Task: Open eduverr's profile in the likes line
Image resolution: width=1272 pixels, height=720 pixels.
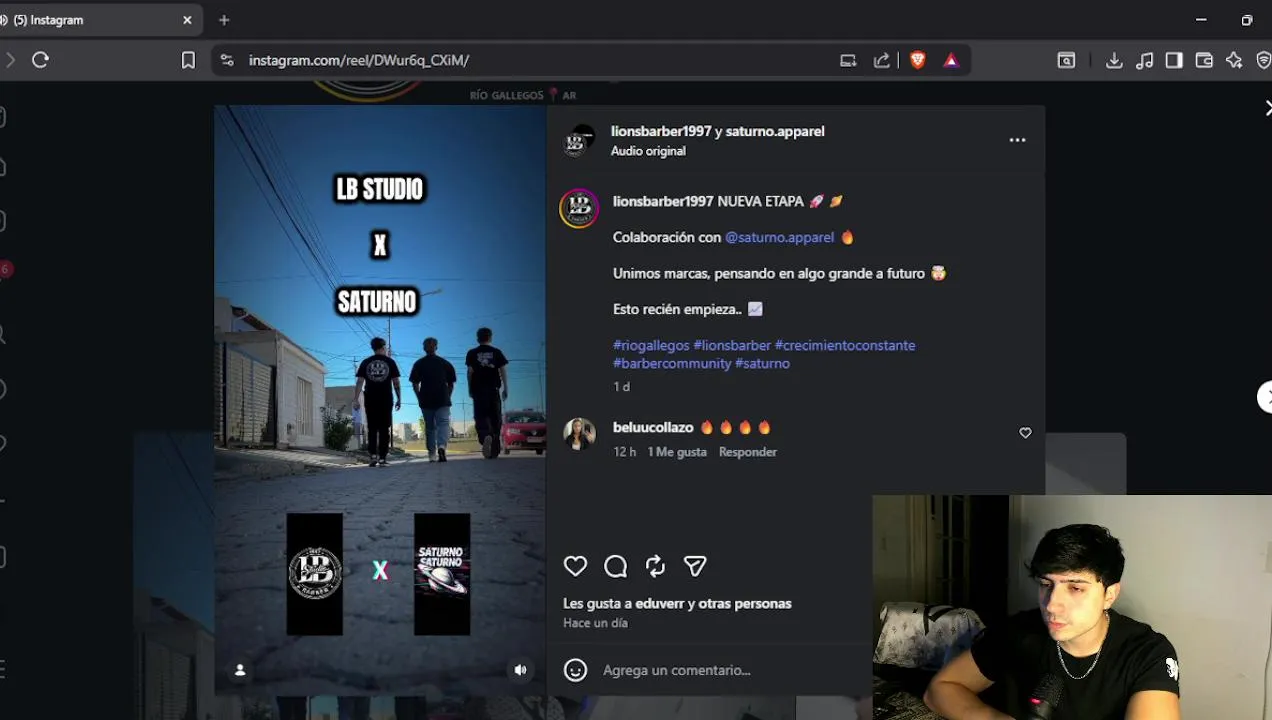Action: tap(660, 603)
